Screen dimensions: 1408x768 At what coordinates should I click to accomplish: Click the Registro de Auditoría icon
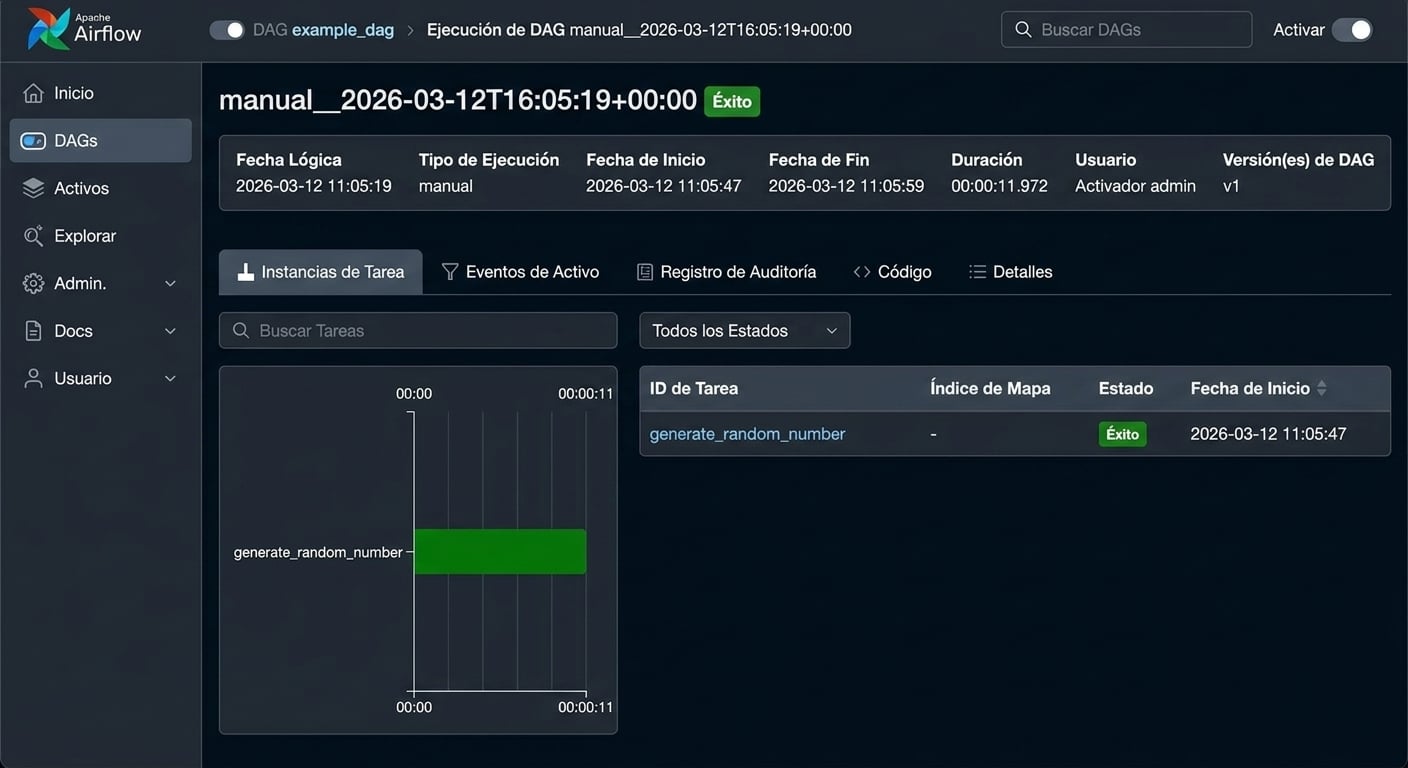tap(645, 272)
